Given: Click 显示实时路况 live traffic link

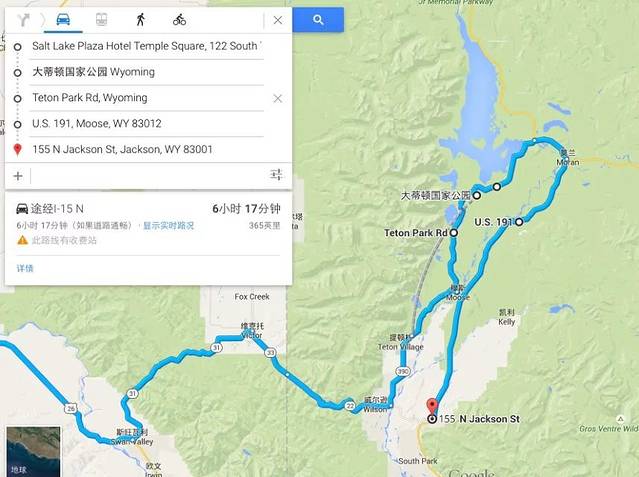Looking at the screenshot, I should (x=168, y=225).
